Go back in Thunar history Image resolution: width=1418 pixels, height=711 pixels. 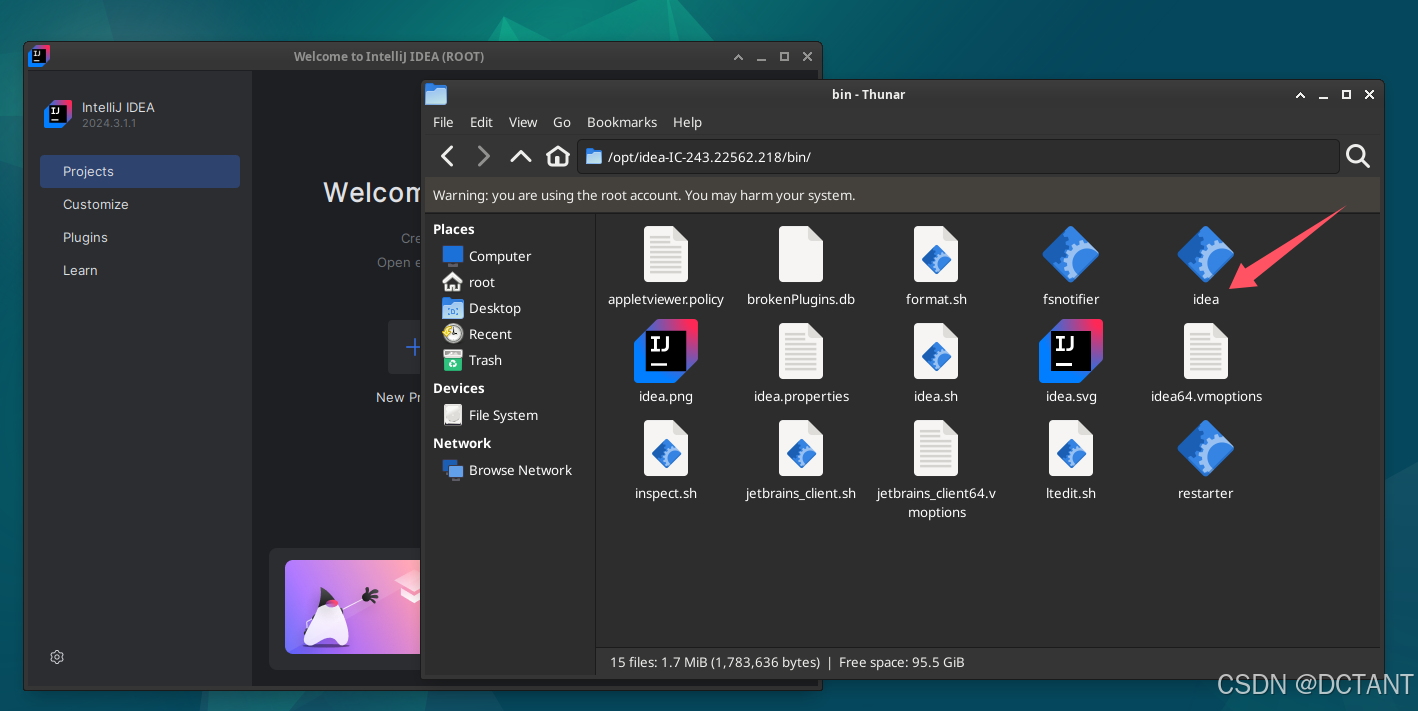tap(448, 156)
